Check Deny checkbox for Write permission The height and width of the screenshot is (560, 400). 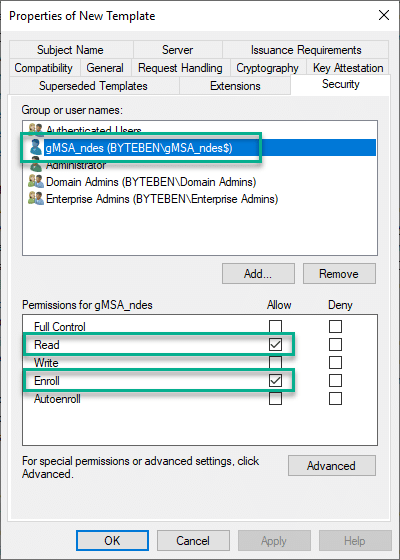point(335,362)
